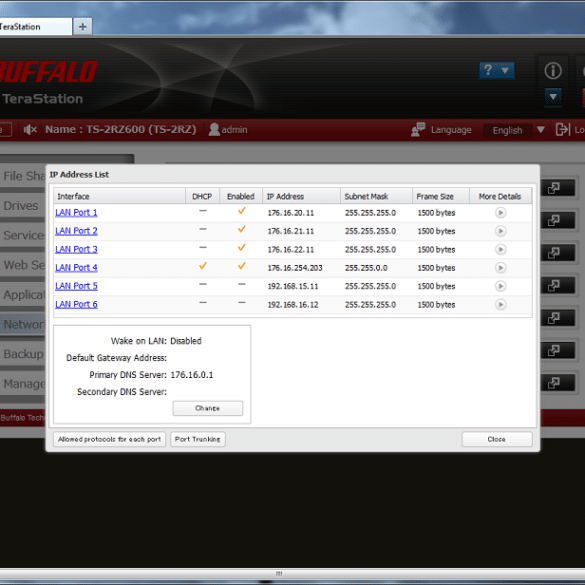Click the DHCP column header
Image resolution: width=585 pixels, height=585 pixels.
pos(202,196)
